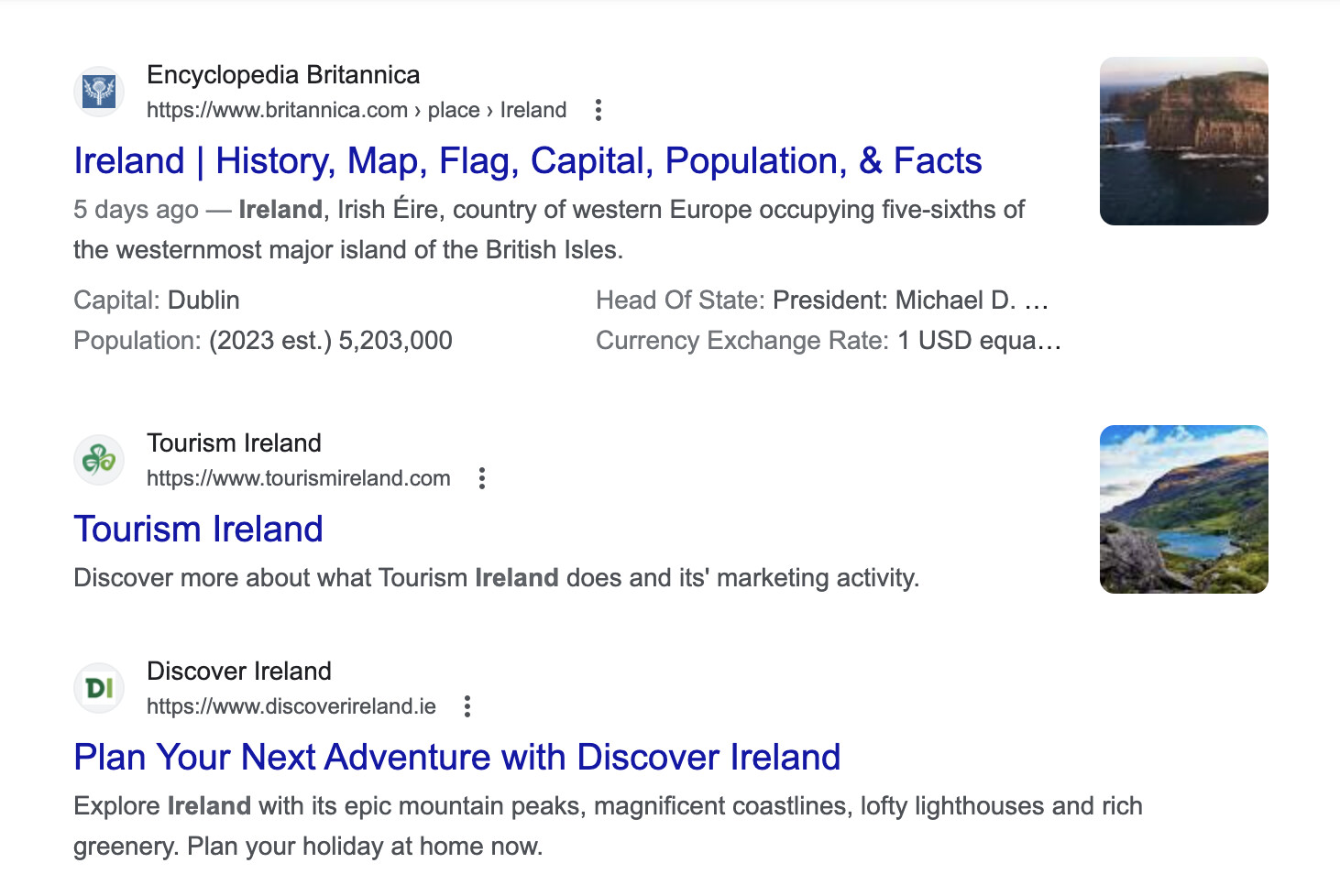Click the Tourism Ireland site name above URL
The image size is (1340, 896).
pos(234,443)
